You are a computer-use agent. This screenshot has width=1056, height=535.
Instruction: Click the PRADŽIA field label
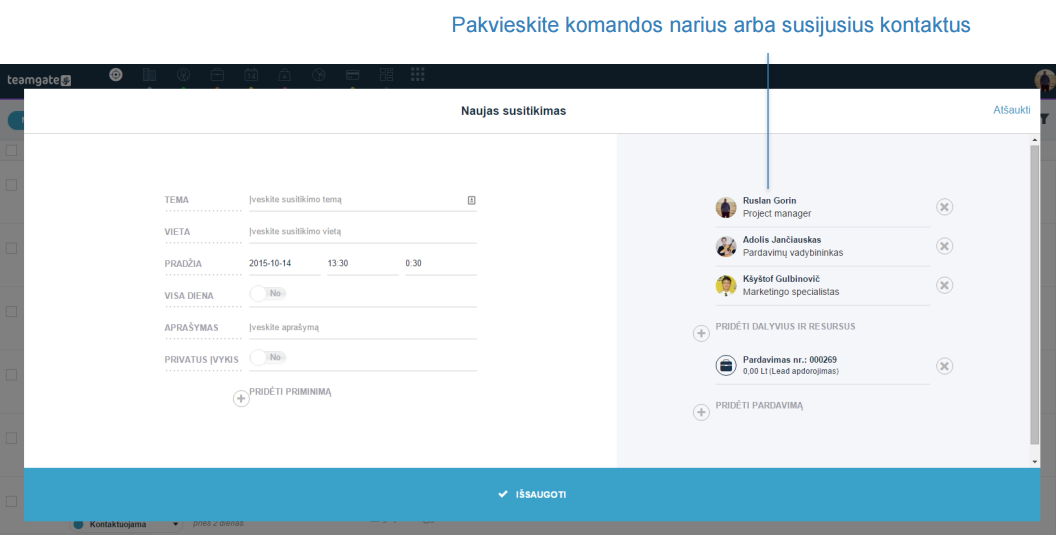(x=183, y=263)
